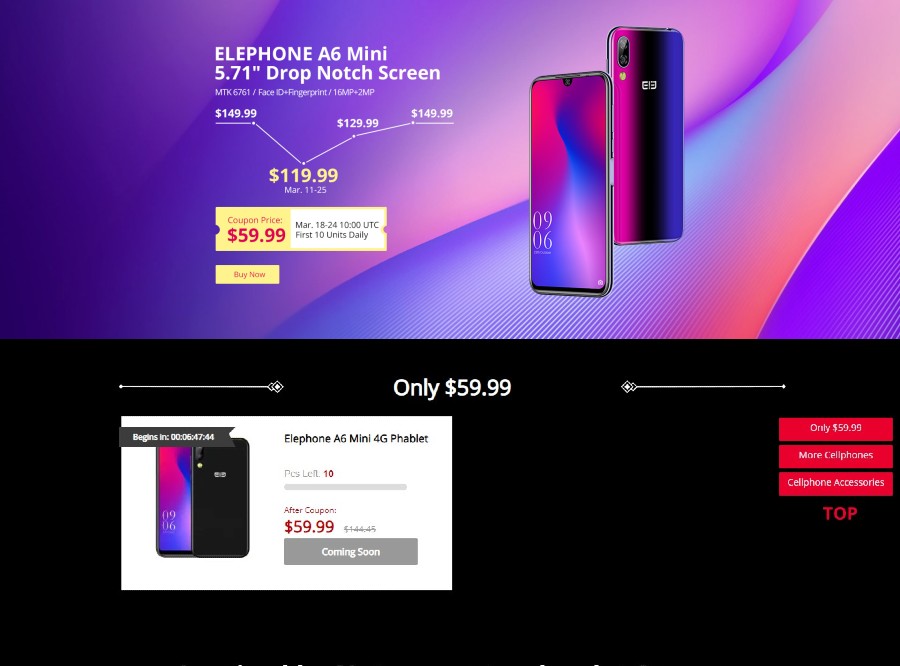This screenshot has height=666, width=900.
Task: Open the More Cellphones sidebar link
Action: click(835, 455)
